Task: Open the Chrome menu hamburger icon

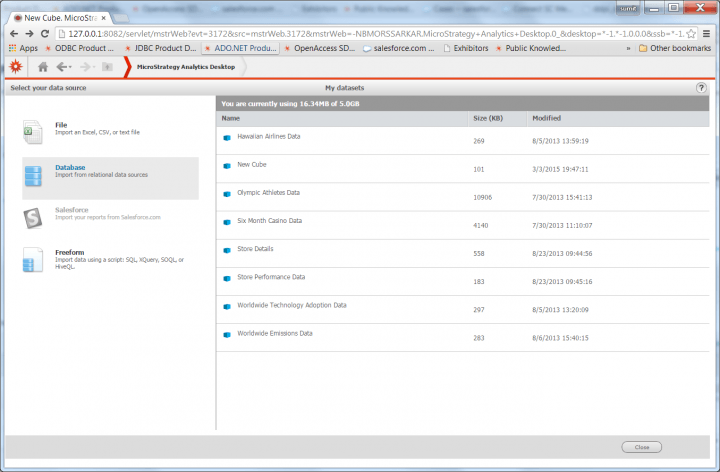Action: [x=706, y=33]
